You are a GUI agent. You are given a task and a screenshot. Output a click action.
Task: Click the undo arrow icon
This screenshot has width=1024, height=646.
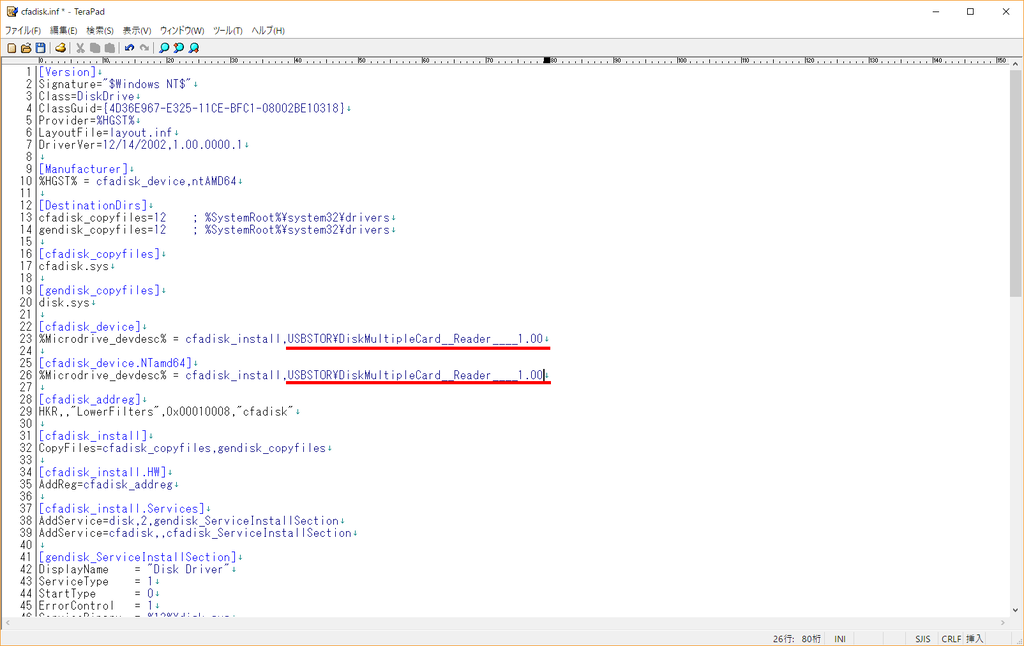129,48
